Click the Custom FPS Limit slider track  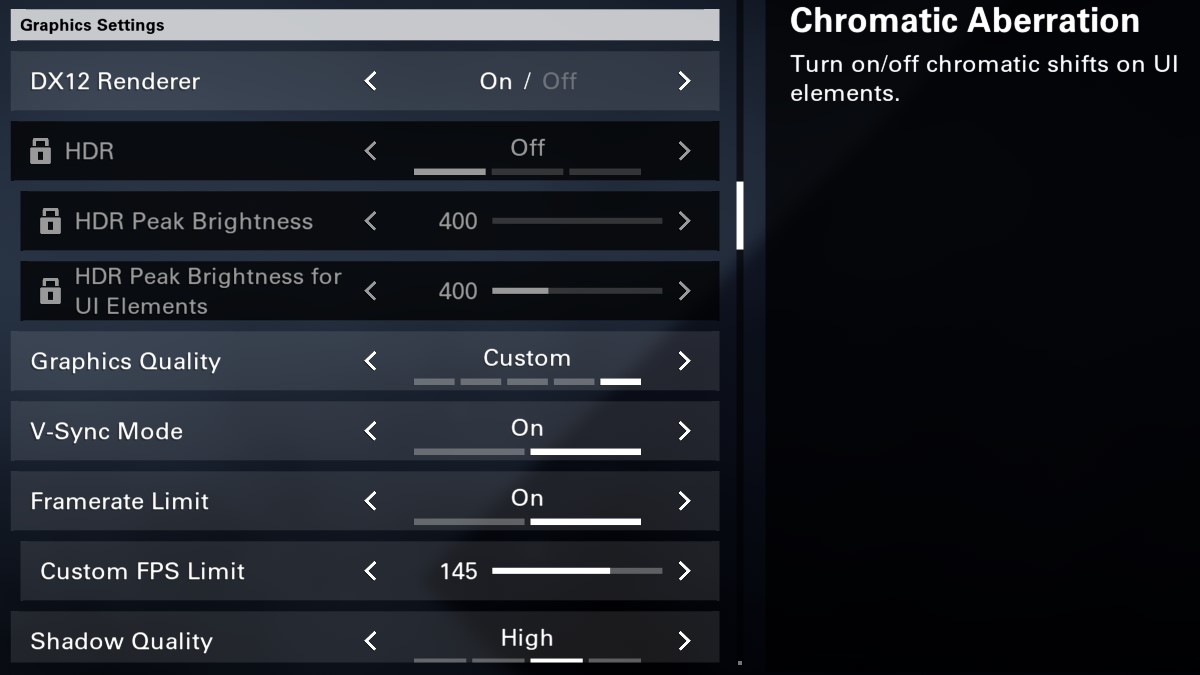[577, 571]
